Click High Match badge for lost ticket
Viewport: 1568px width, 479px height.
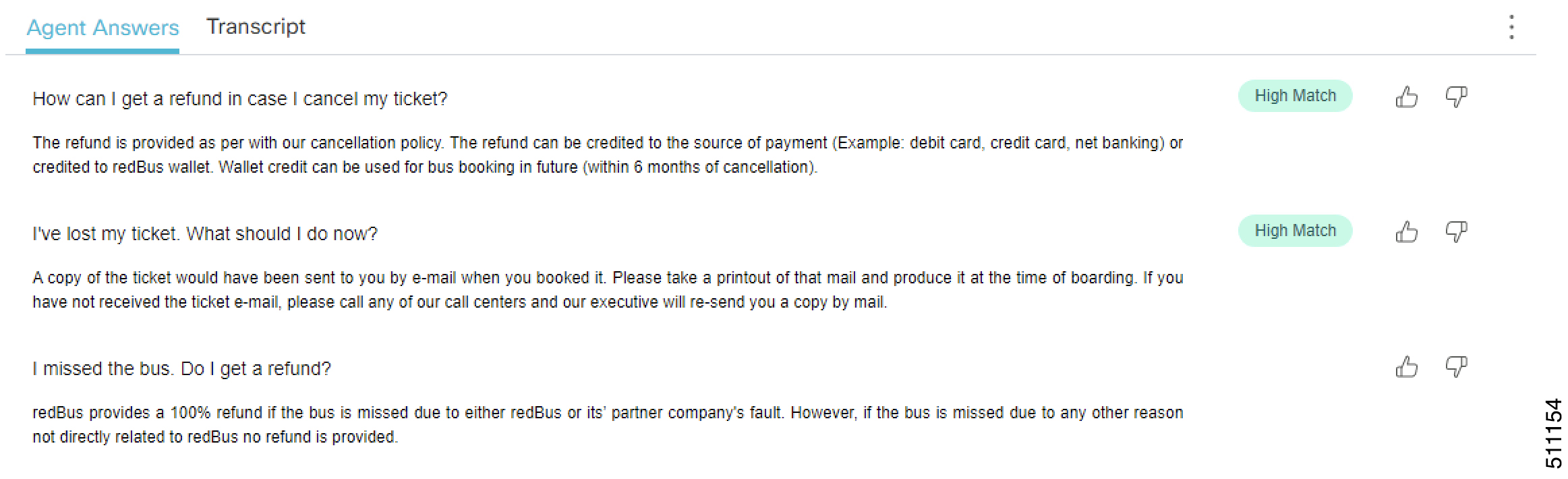(x=1295, y=231)
